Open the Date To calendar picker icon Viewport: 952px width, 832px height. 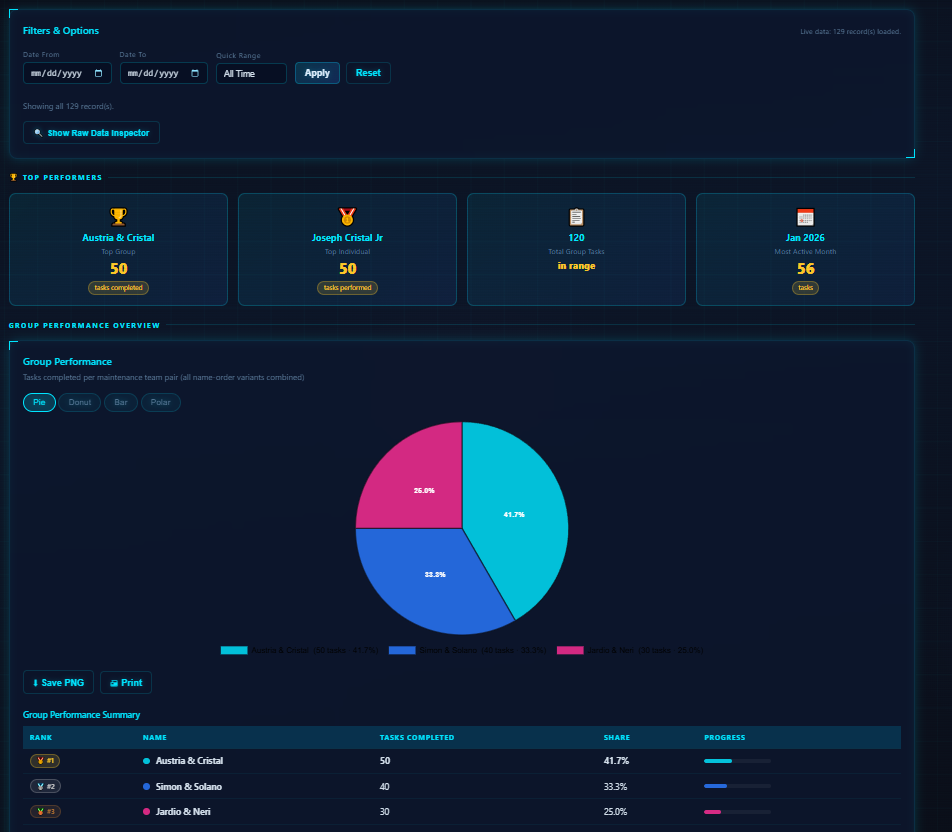pyautogui.click(x=196, y=73)
